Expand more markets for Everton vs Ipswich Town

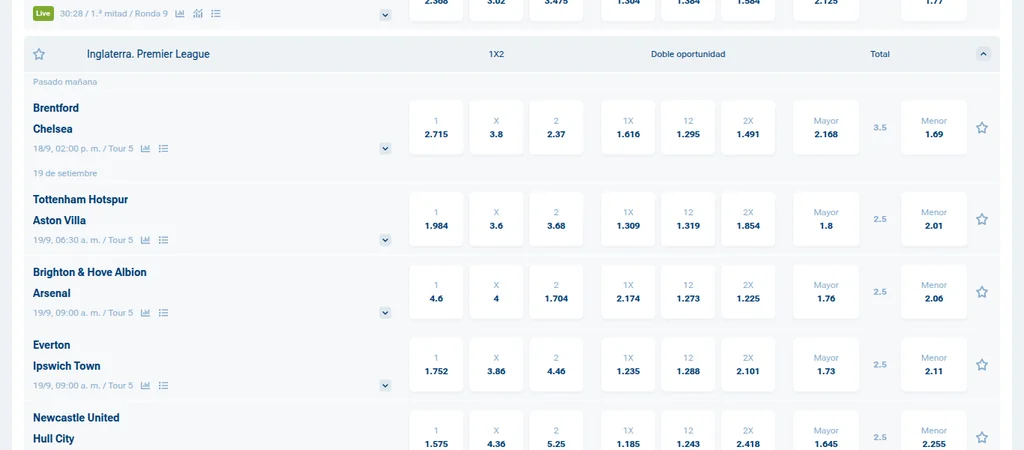[385, 386]
